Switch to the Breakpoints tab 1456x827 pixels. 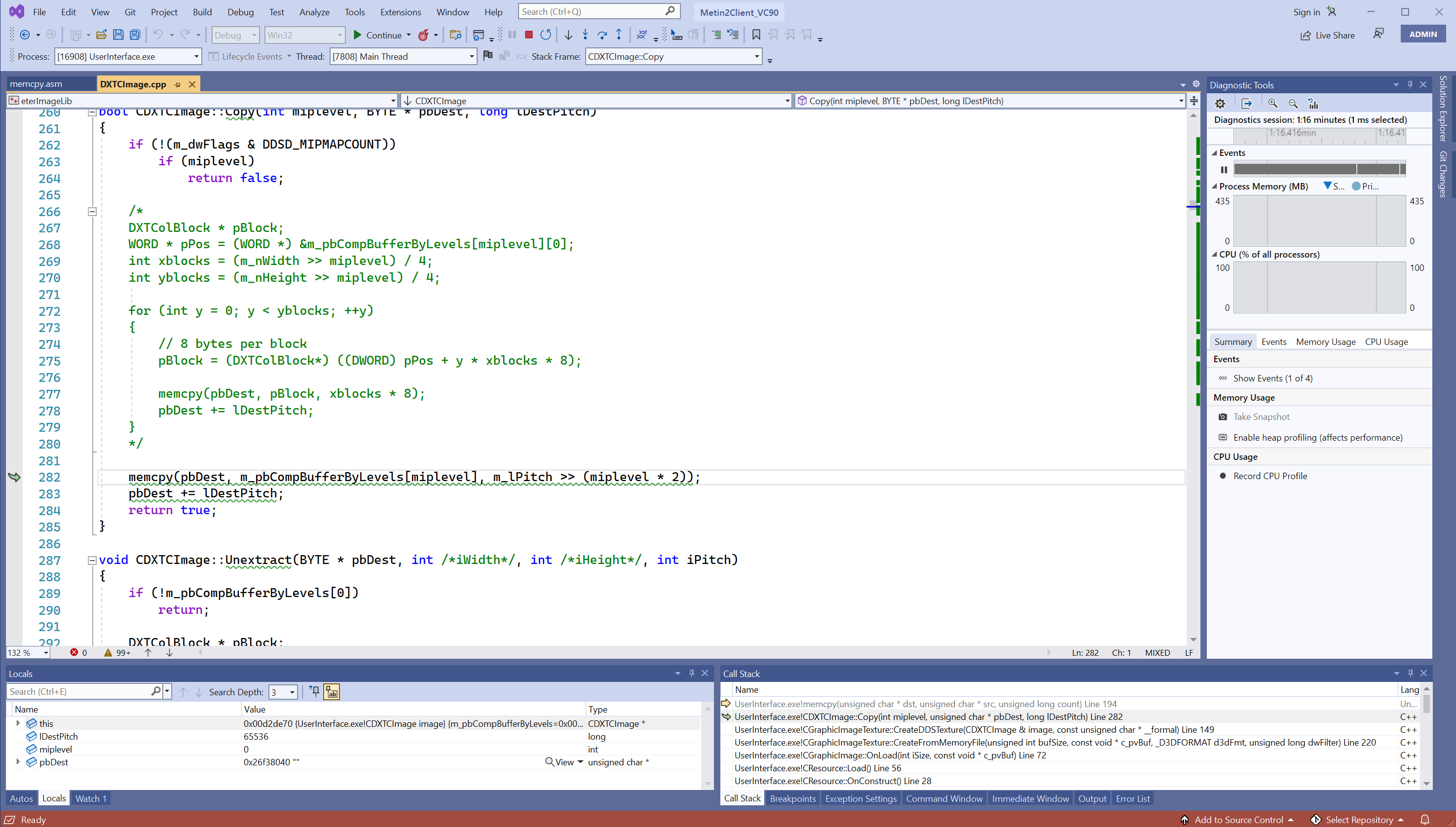click(792, 798)
